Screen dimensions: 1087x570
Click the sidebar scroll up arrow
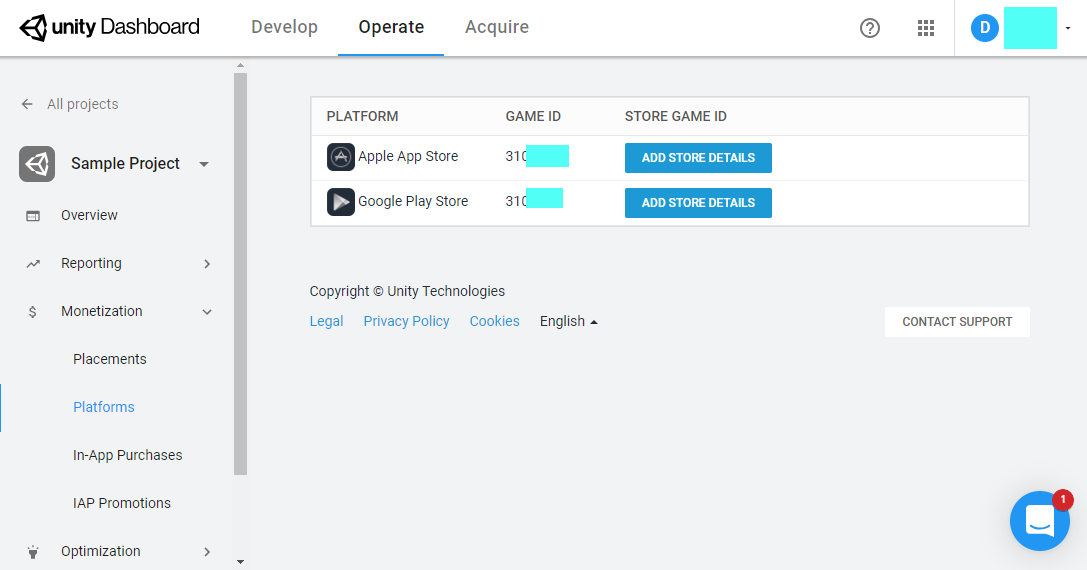[241, 66]
